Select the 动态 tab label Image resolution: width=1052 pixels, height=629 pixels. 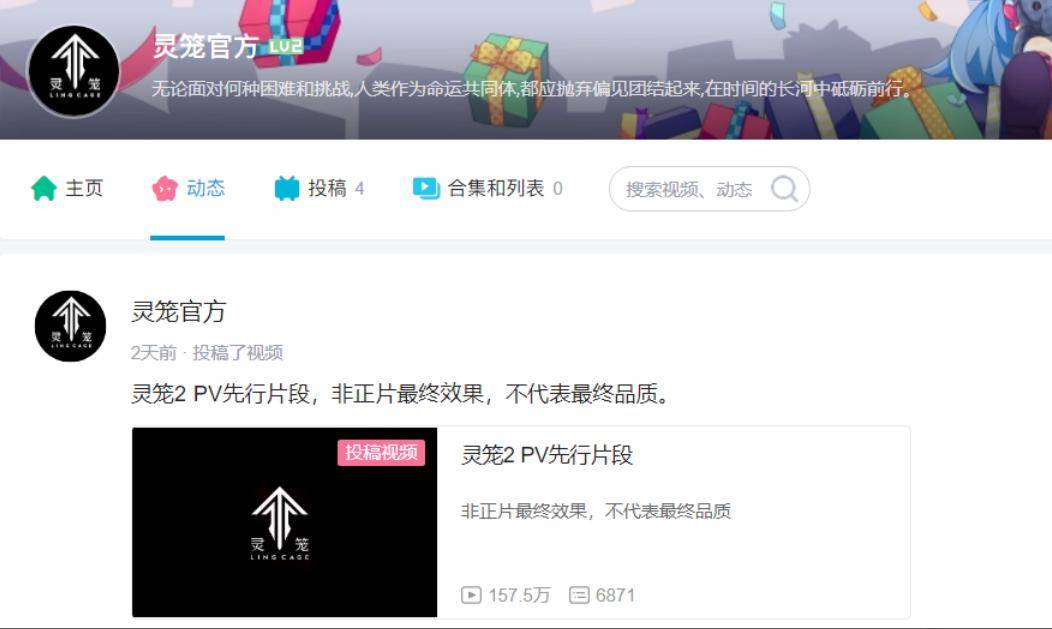tap(205, 188)
